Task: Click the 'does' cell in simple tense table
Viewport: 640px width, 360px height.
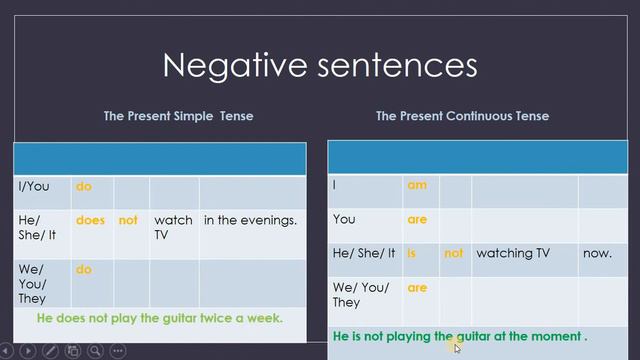Action: (93, 234)
